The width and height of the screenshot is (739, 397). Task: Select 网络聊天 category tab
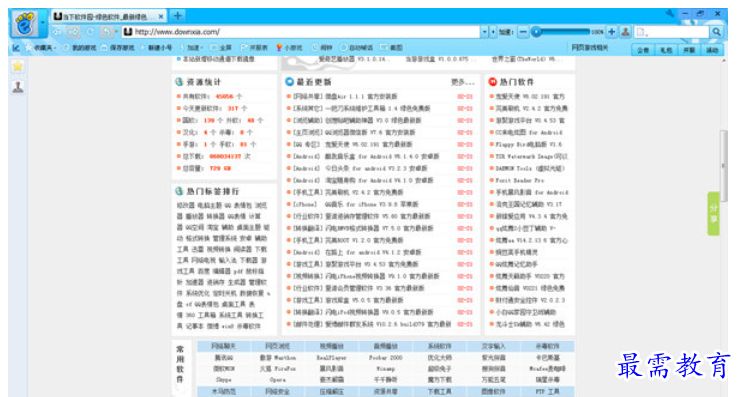click(223, 347)
